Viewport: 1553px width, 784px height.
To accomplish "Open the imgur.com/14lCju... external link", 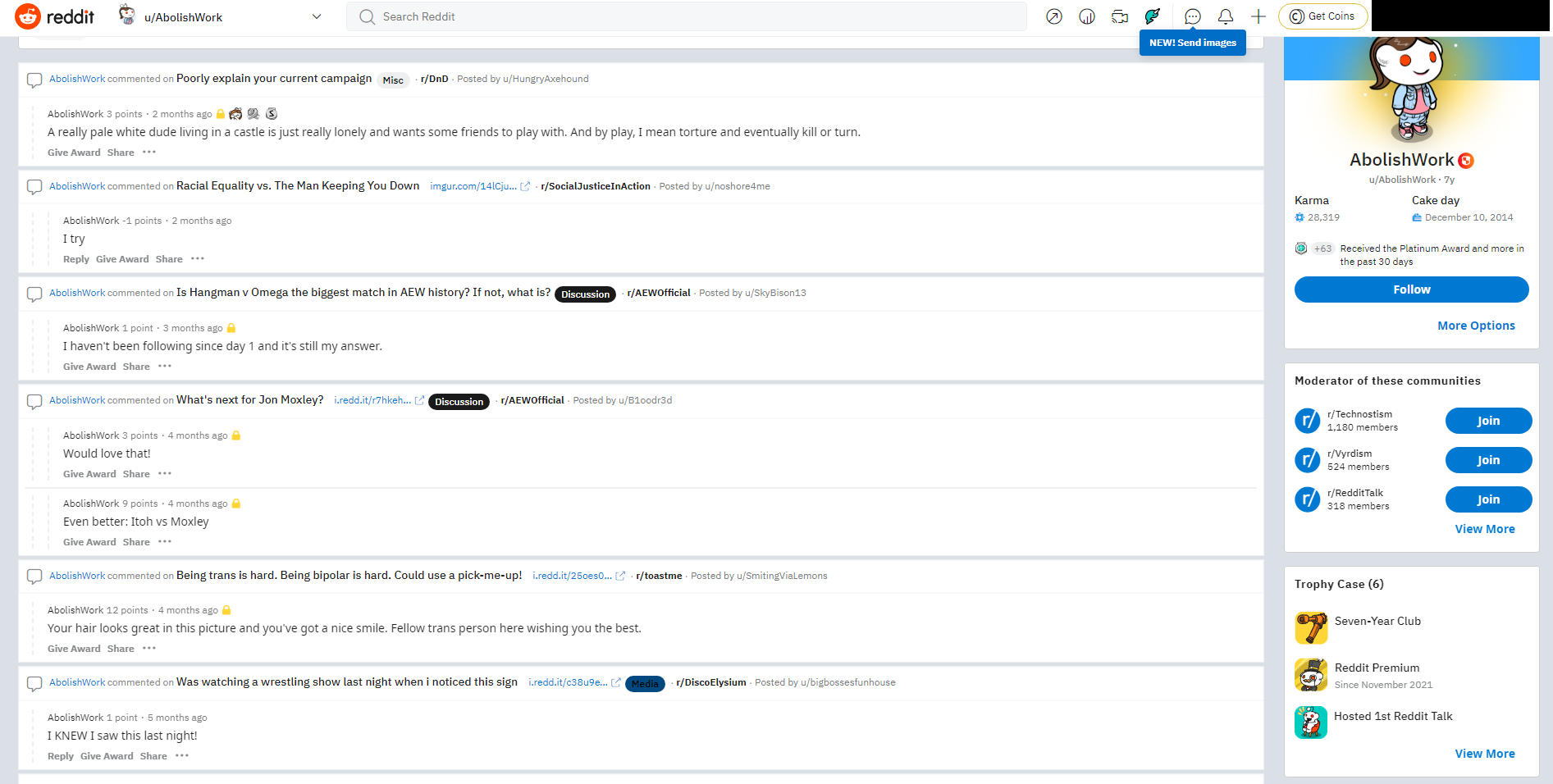I will pyautogui.click(x=480, y=186).
